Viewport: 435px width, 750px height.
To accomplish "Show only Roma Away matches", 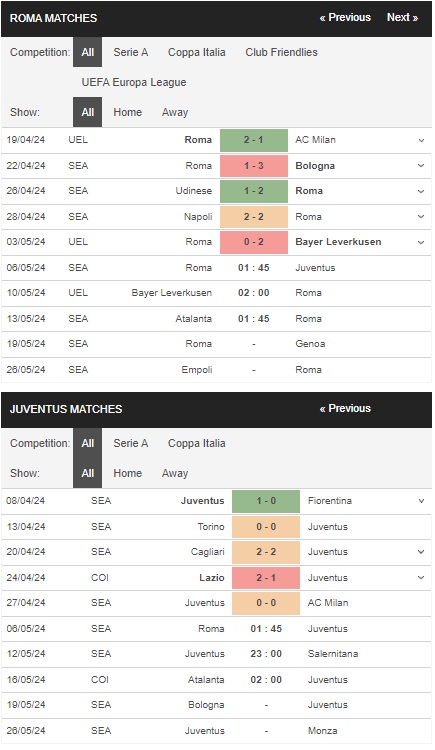I will [x=175, y=112].
